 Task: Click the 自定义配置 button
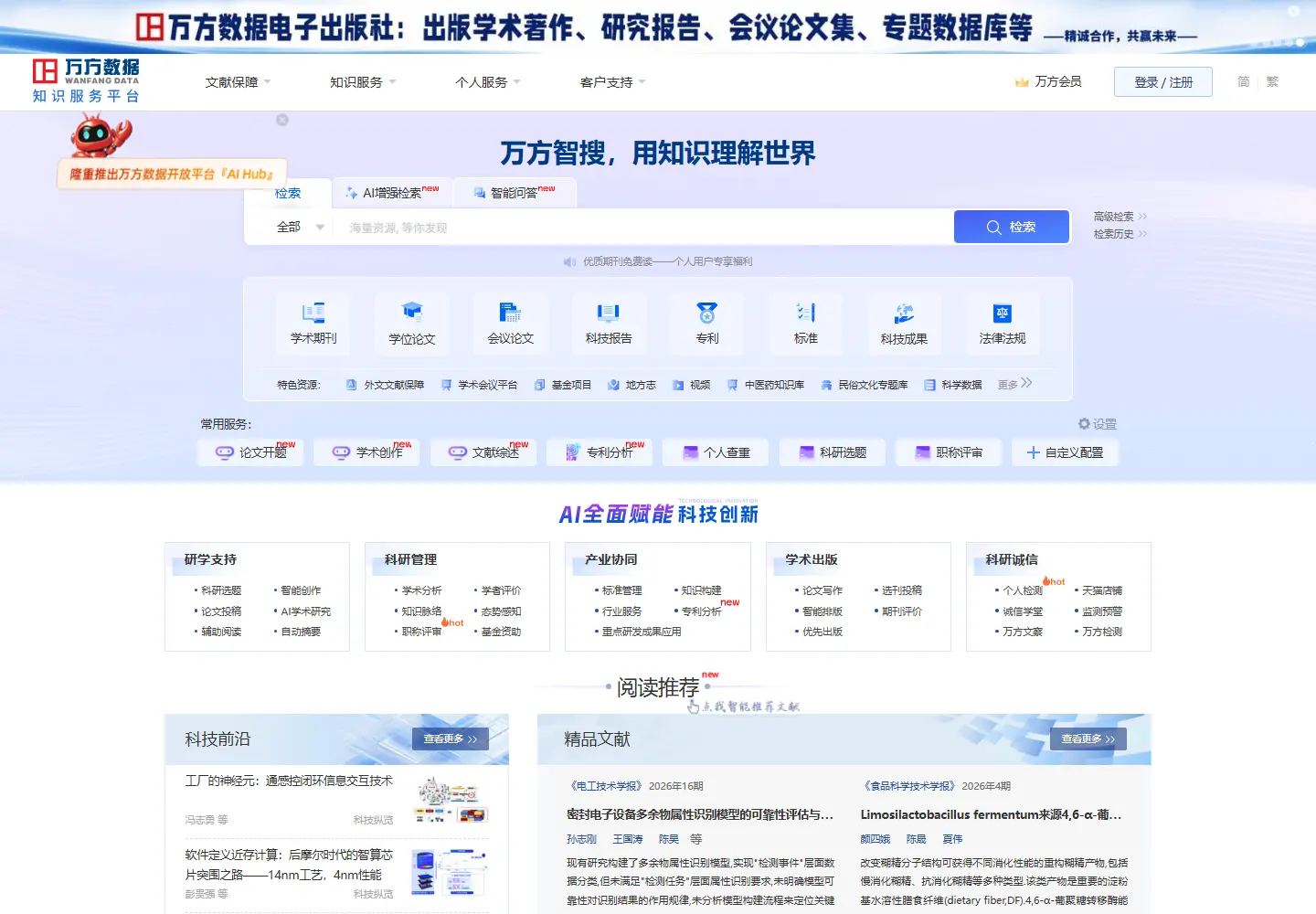(x=1066, y=452)
